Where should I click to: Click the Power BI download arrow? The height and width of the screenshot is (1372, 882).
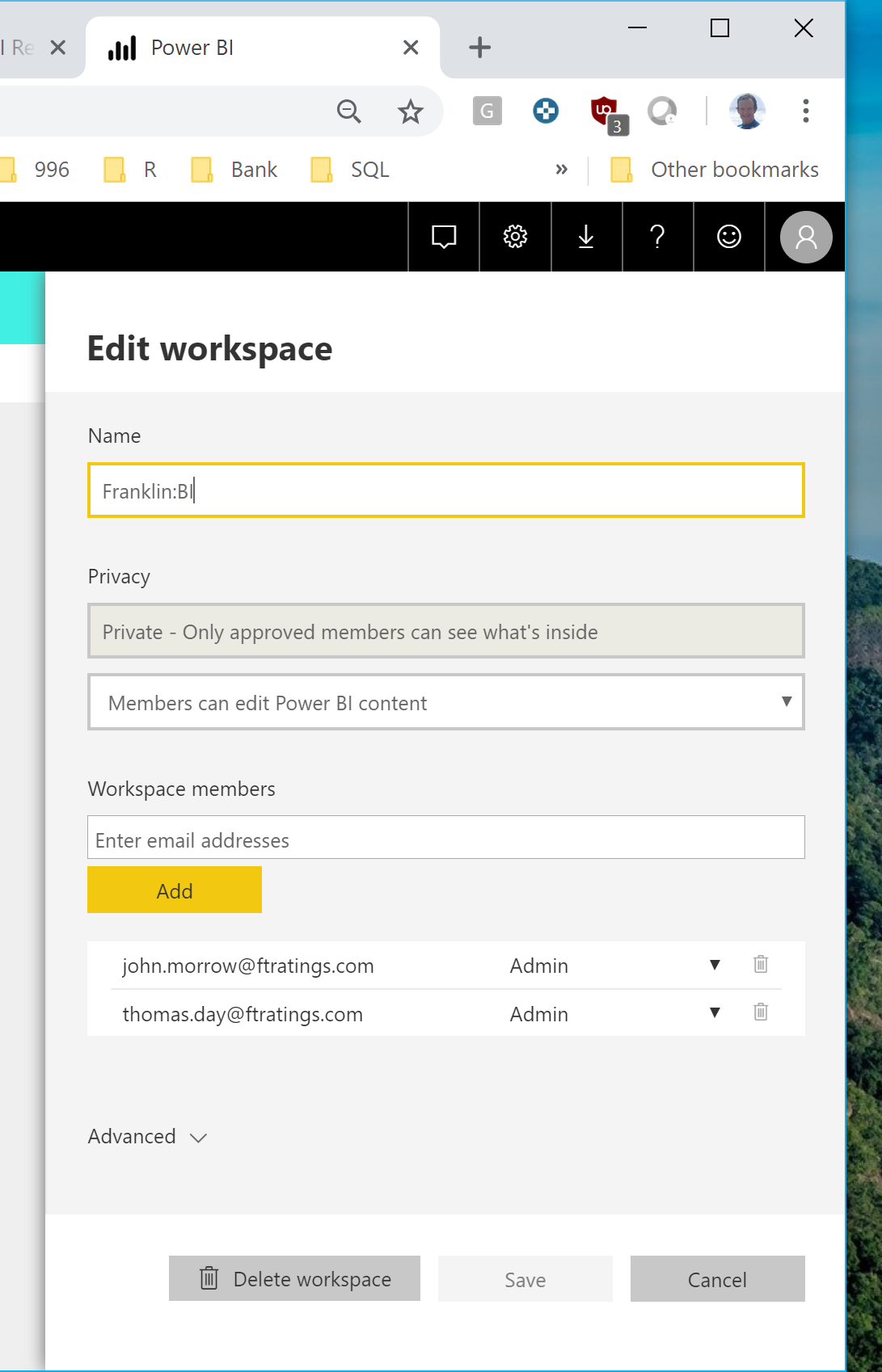[586, 237]
